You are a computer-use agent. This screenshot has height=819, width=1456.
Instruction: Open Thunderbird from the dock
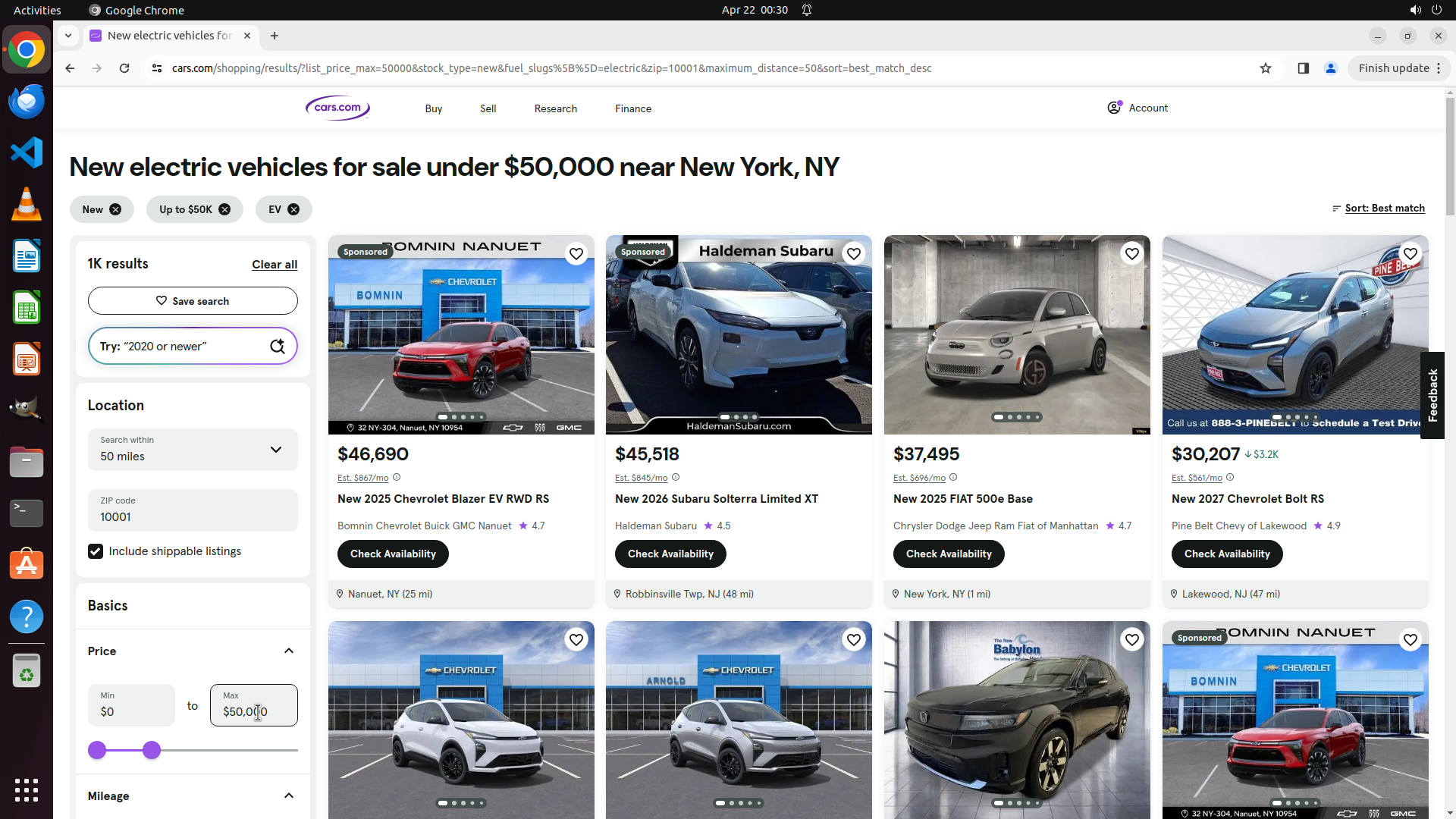[x=27, y=102]
